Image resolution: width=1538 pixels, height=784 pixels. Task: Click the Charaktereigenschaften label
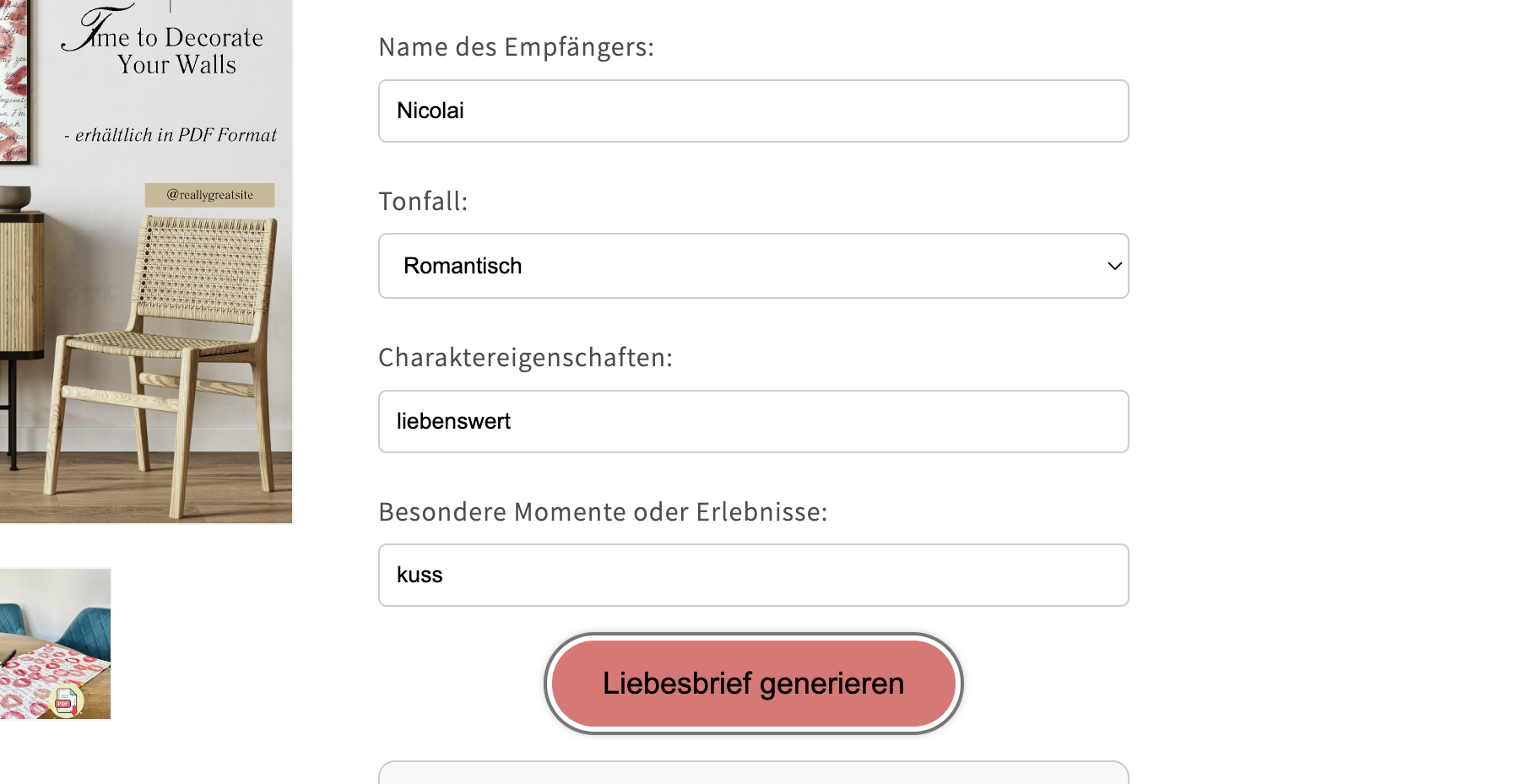(525, 356)
